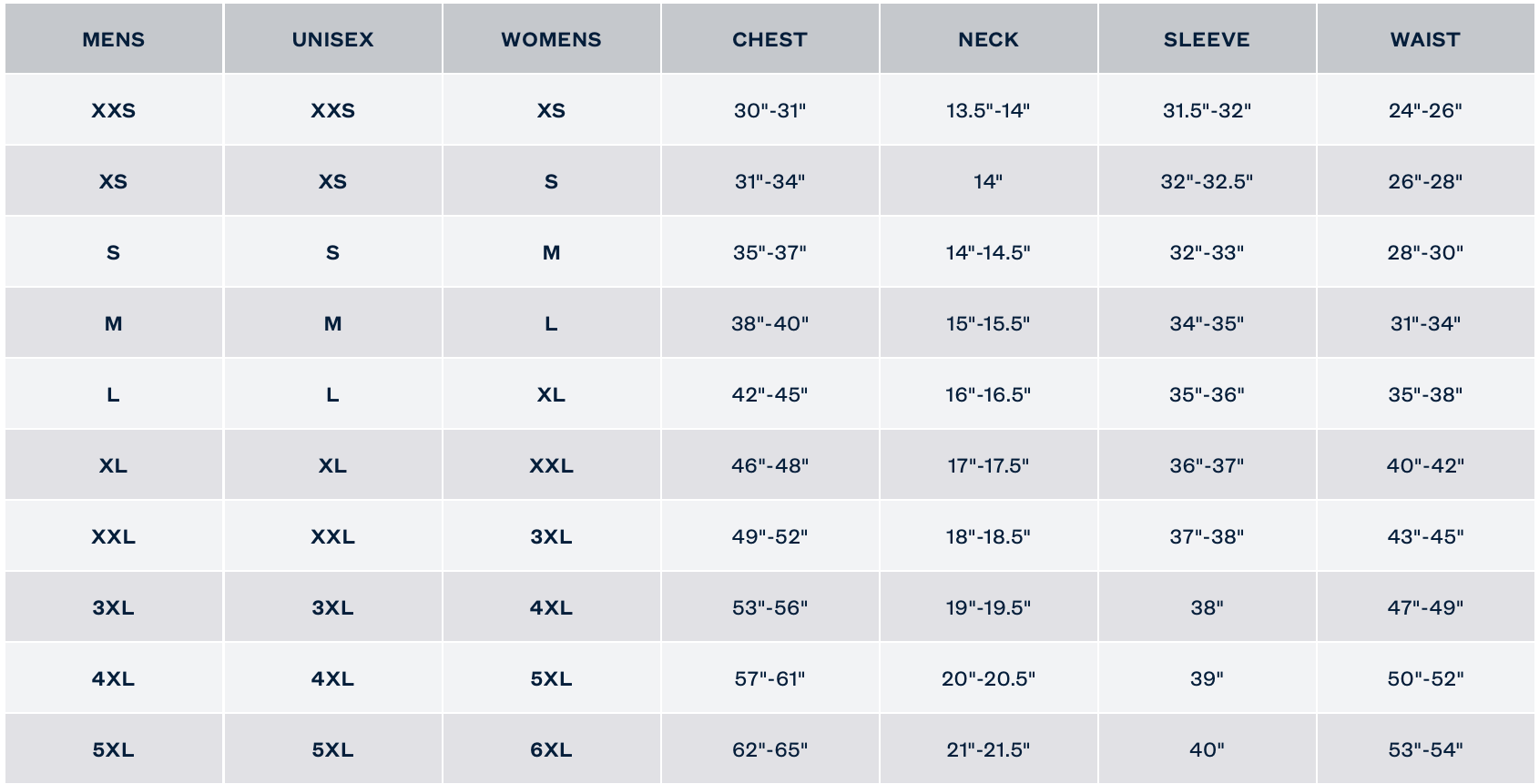The width and height of the screenshot is (1539, 784).
Task: Click the XXS mens size cell
Action: 114,111
